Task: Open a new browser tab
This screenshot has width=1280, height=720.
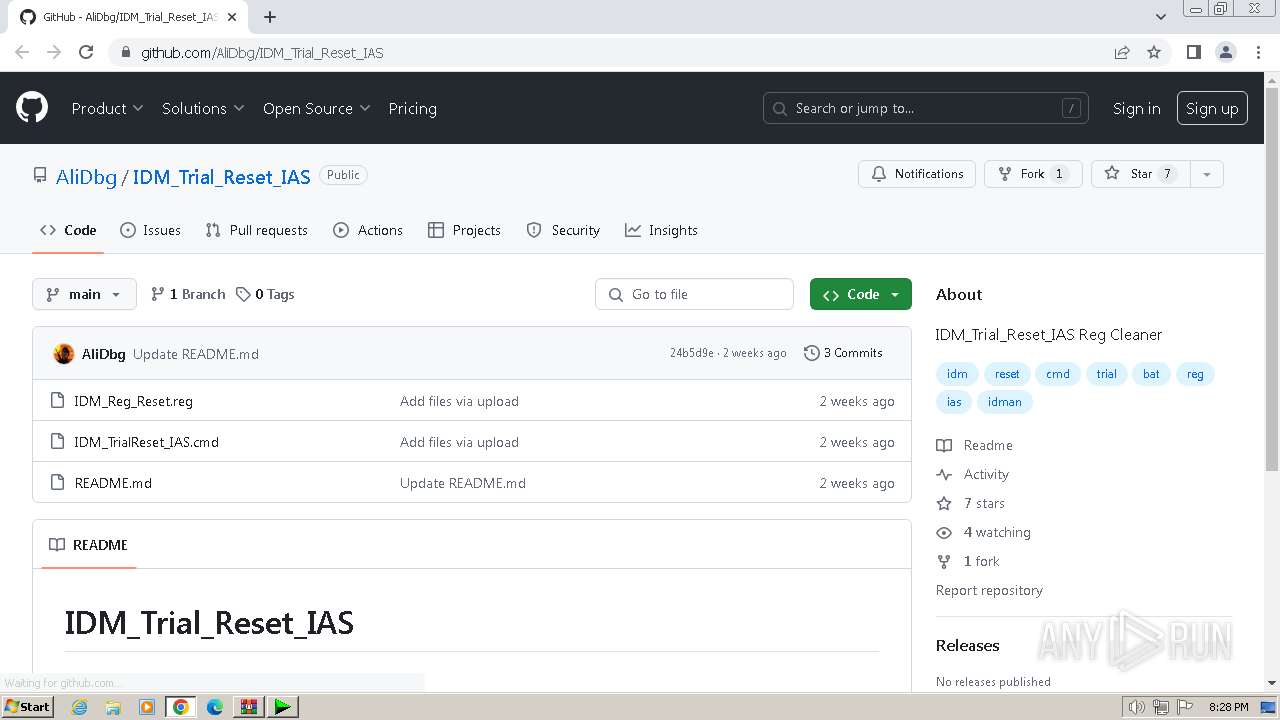Action: click(x=270, y=17)
